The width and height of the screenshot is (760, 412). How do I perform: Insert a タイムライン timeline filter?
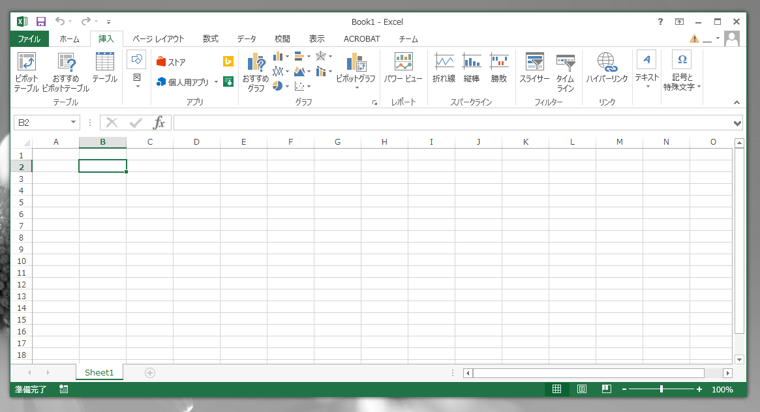pos(565,72)
